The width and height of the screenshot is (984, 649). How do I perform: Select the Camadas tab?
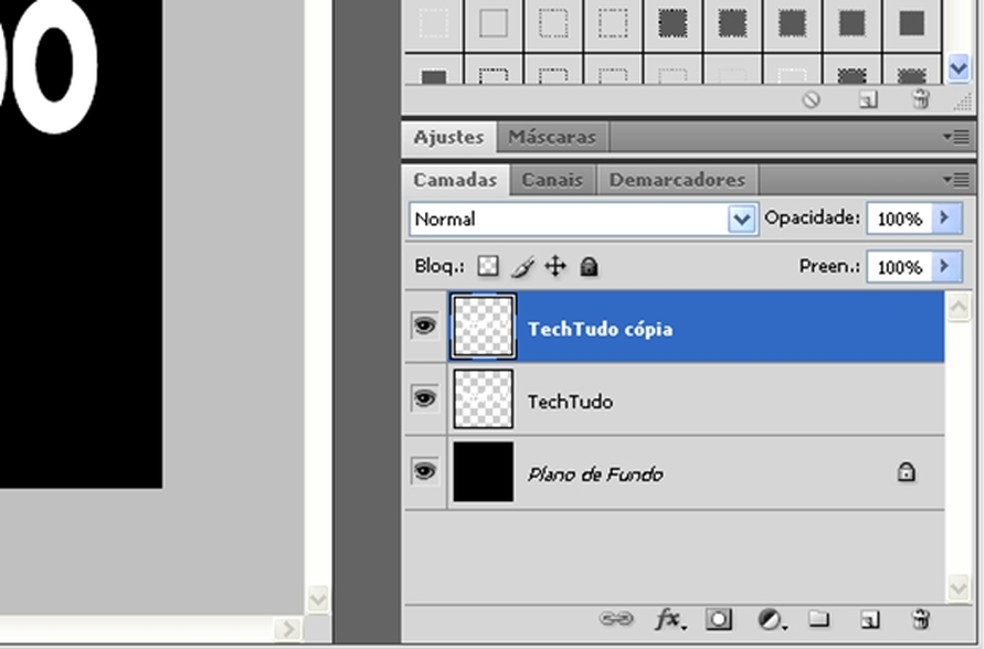(x=455, y=180)
